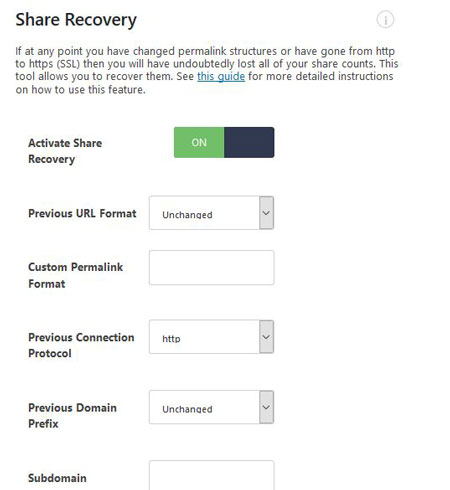
Task: Click the green ON side of the switch
Action: [x=199, y=142]
